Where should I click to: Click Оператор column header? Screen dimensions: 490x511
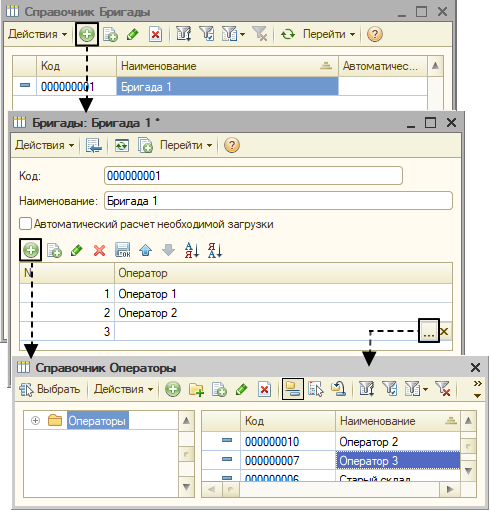[283, 273]
